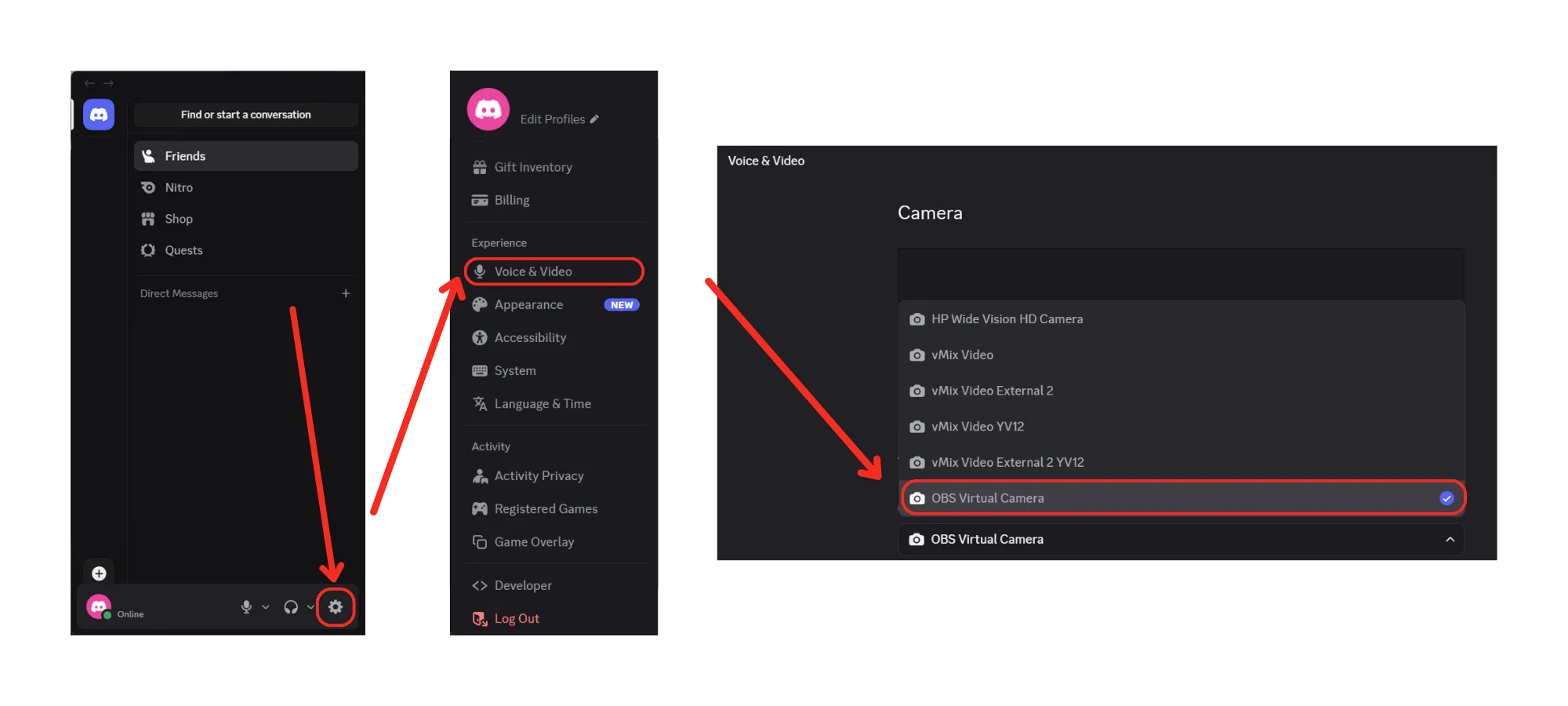The width and height of the screenshot is (1568, 706).
Task: Open Registered Games settings
Action: point(554,508)
